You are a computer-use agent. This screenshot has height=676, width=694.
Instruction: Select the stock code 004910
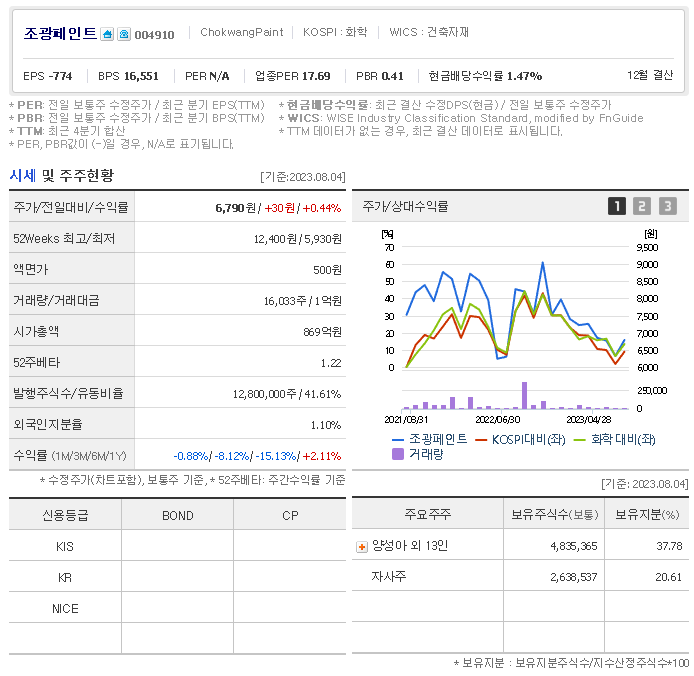tap(154, 35)
